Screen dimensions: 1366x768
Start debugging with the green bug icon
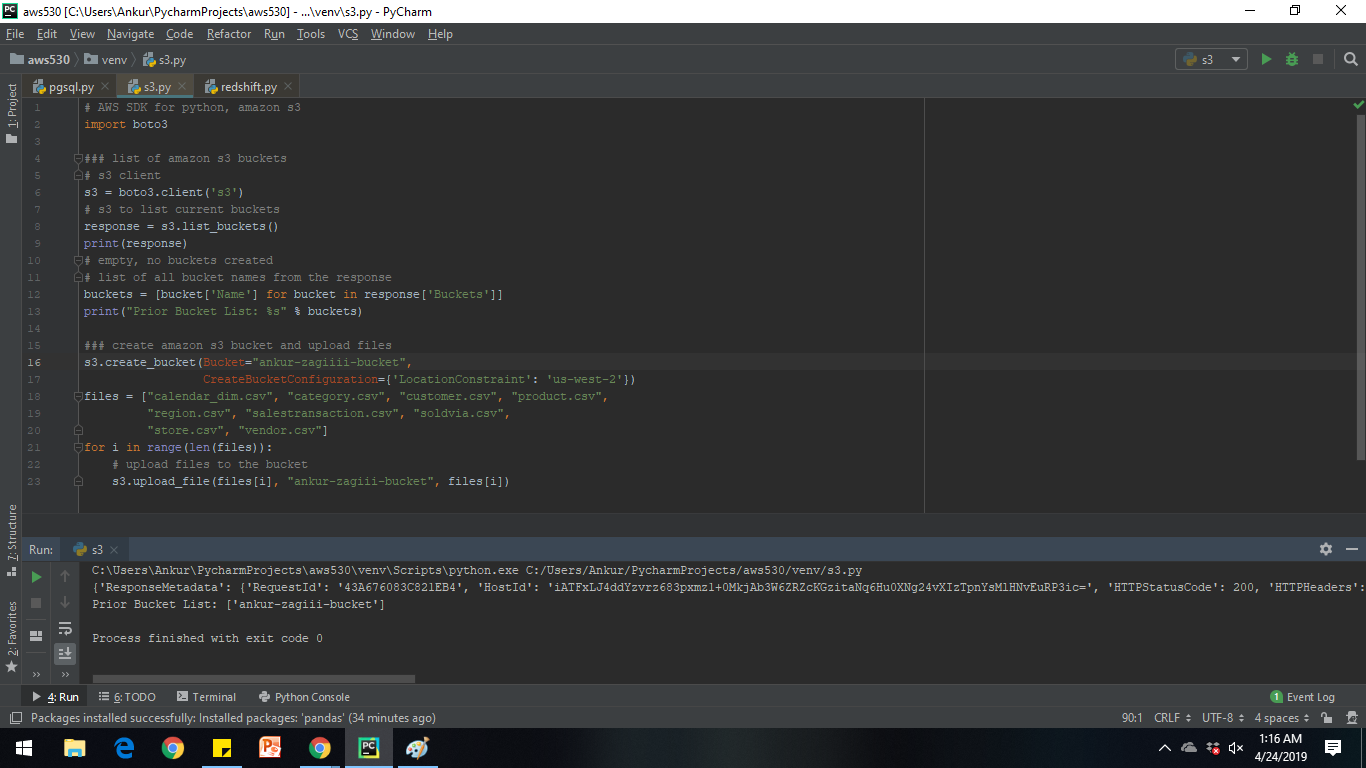[x=1292, y=59]
